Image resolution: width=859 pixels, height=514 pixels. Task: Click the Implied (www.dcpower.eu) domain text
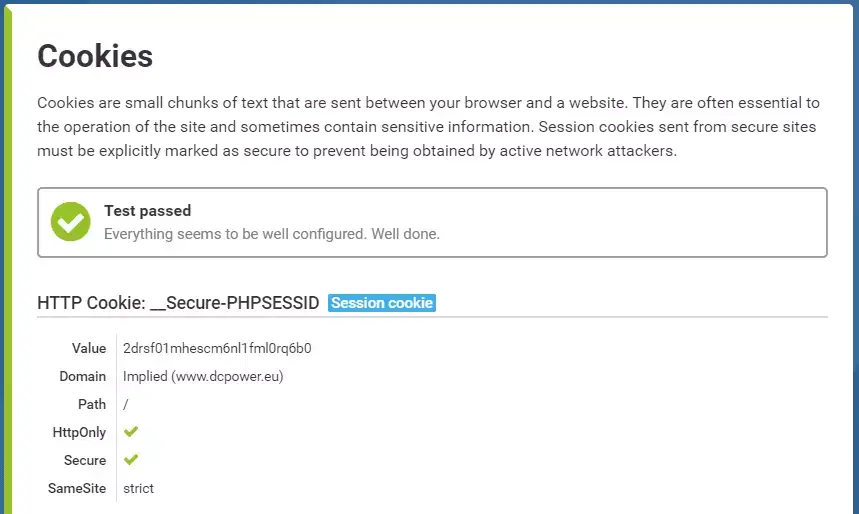point(203,376)
